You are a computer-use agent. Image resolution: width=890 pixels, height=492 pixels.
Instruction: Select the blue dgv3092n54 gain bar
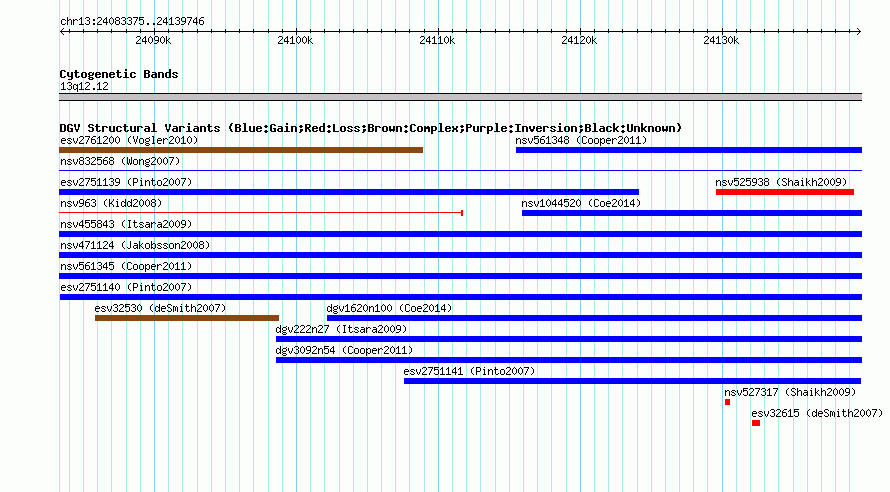coord(569,360)
